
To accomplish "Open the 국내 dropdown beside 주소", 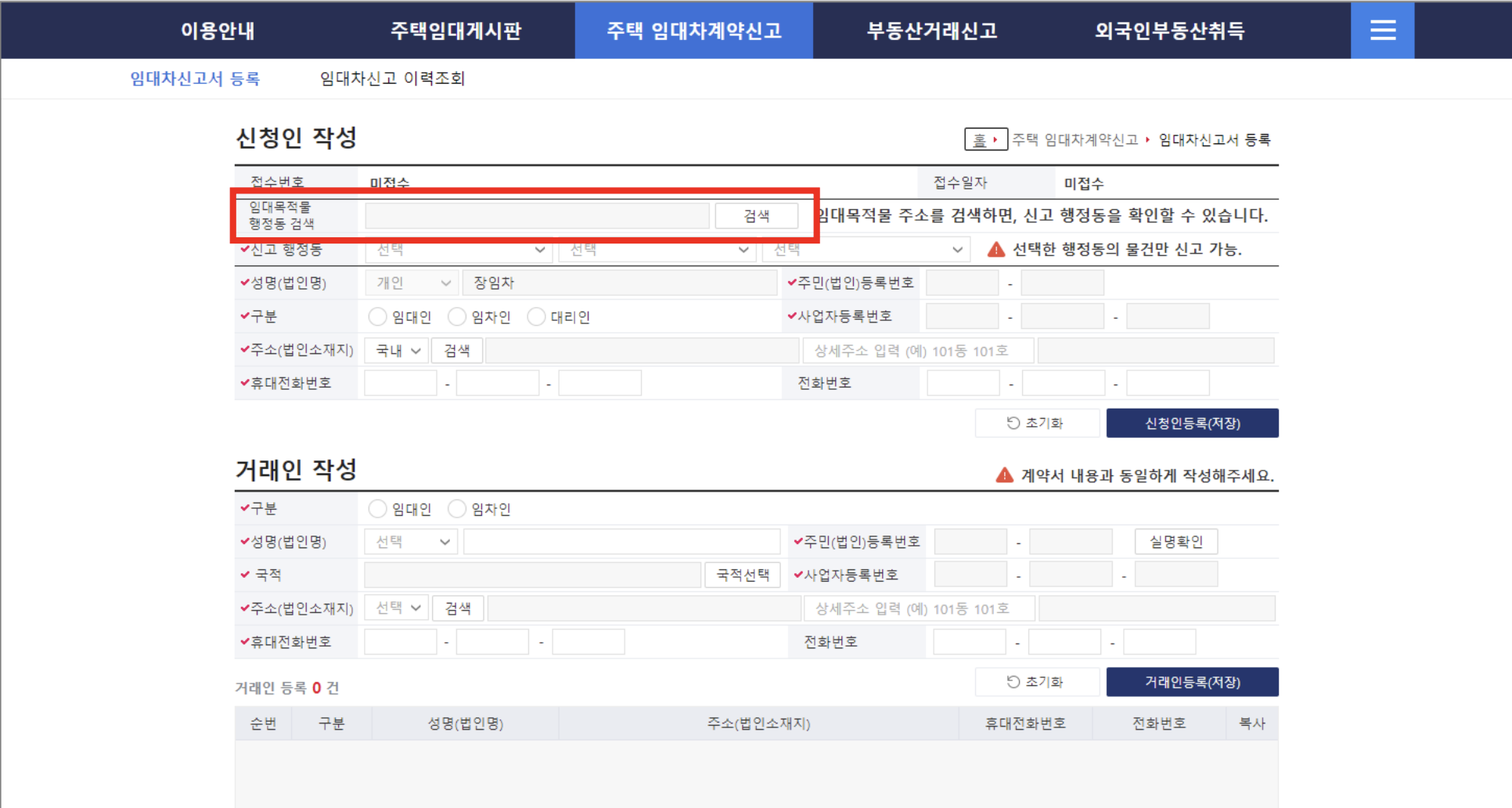I will [395, 350].
